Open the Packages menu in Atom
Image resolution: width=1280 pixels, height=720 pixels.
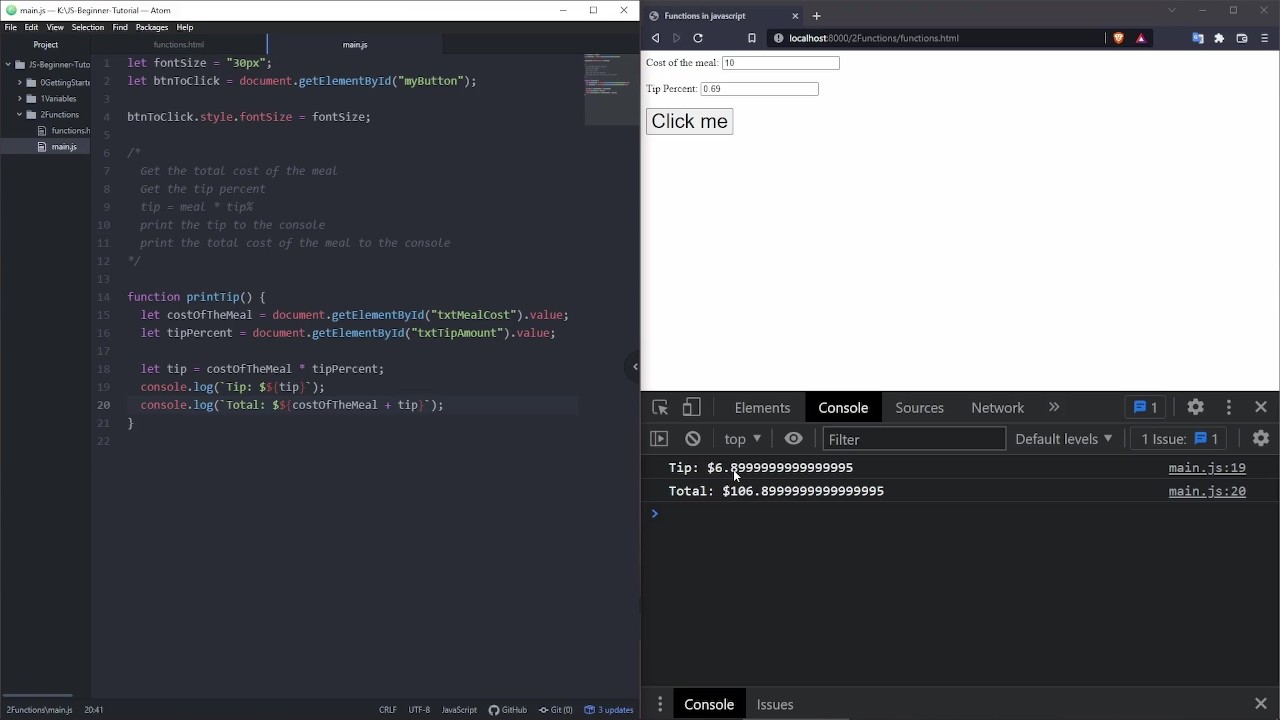[x=152, y=27]
